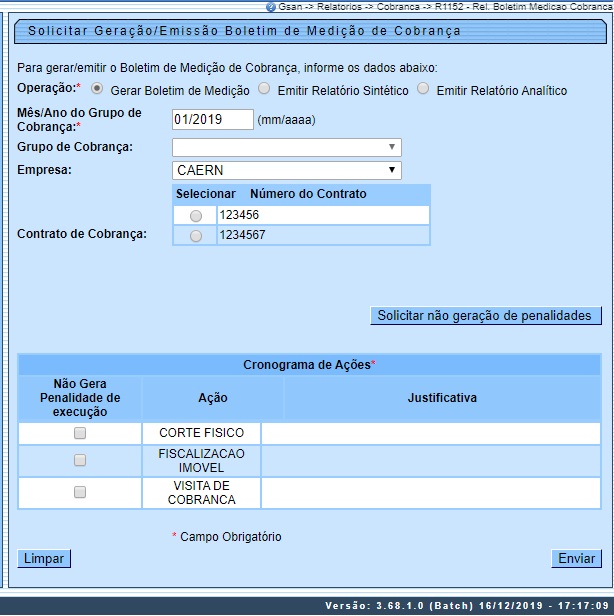Click Justificativa field for CORTE FISICO

tap(431, 433)
